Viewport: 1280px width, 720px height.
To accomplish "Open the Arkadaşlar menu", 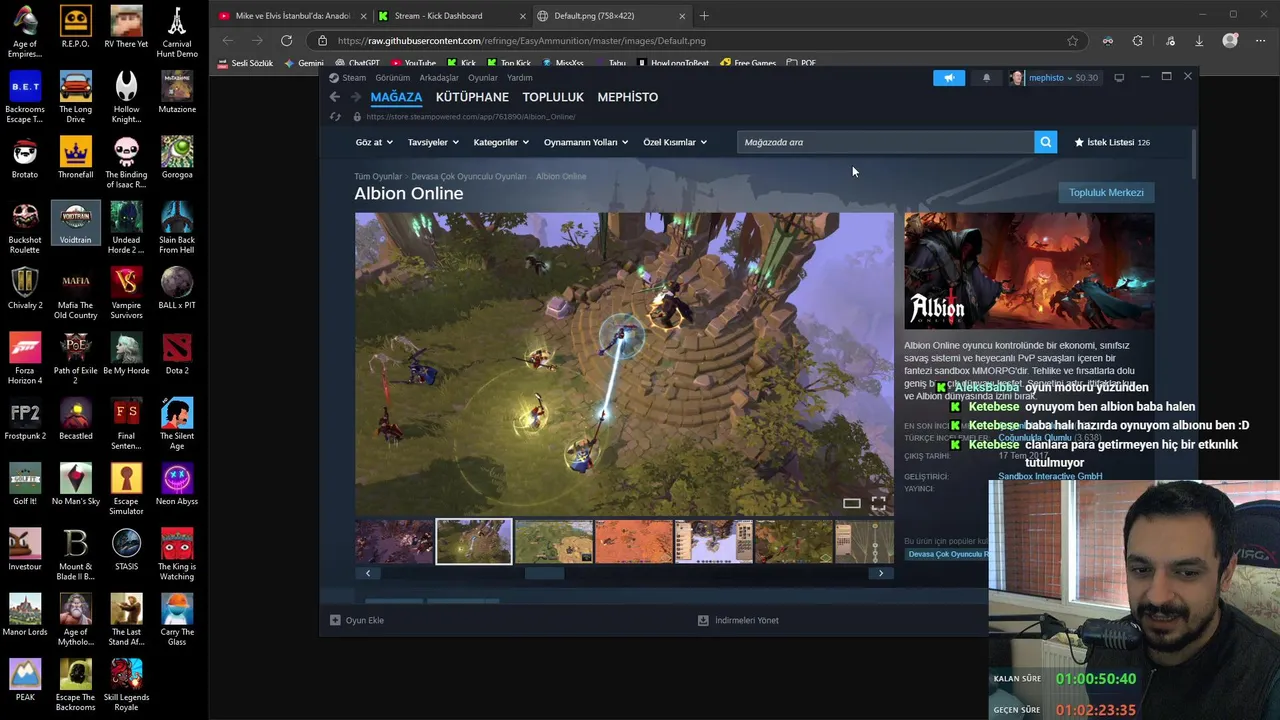I will click(x=439, y=78).
